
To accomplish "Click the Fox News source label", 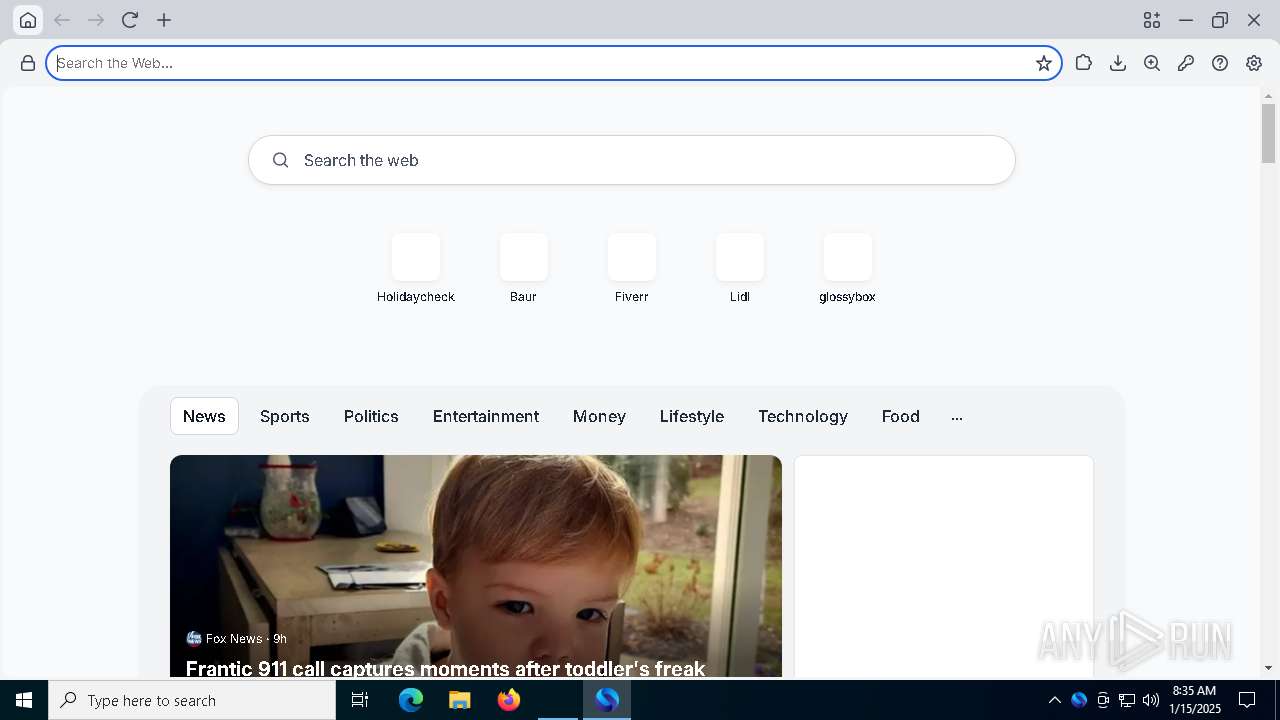I will [234, 638].
